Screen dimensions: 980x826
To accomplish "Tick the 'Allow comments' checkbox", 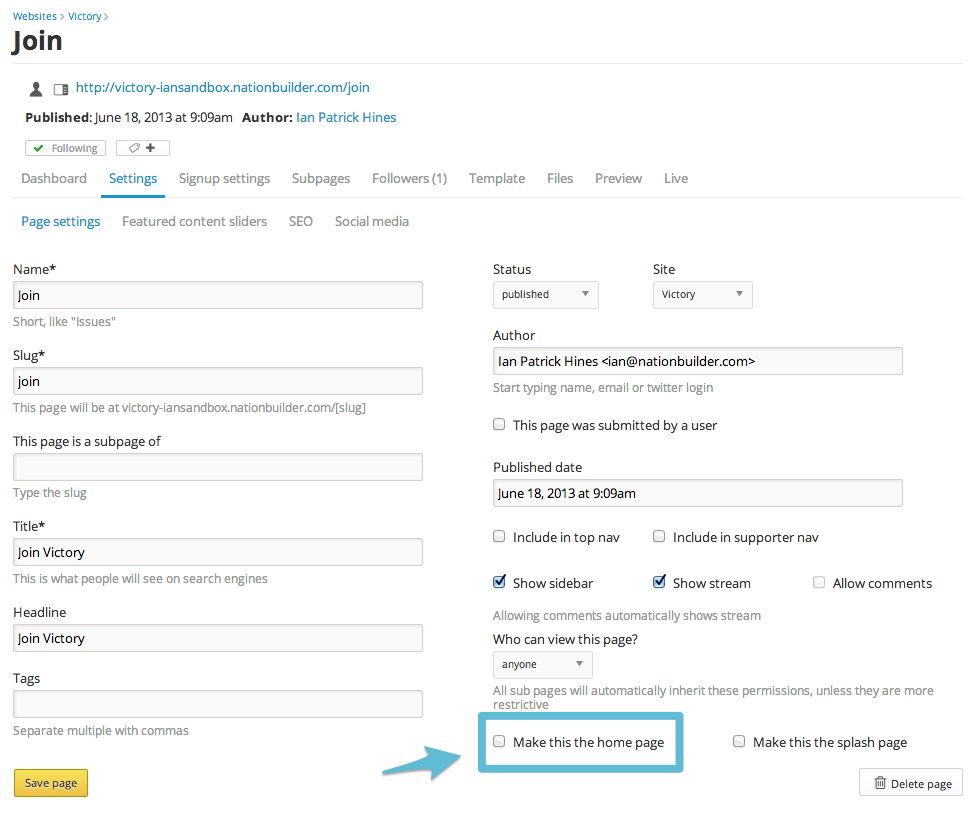I will tap(819, 582).
